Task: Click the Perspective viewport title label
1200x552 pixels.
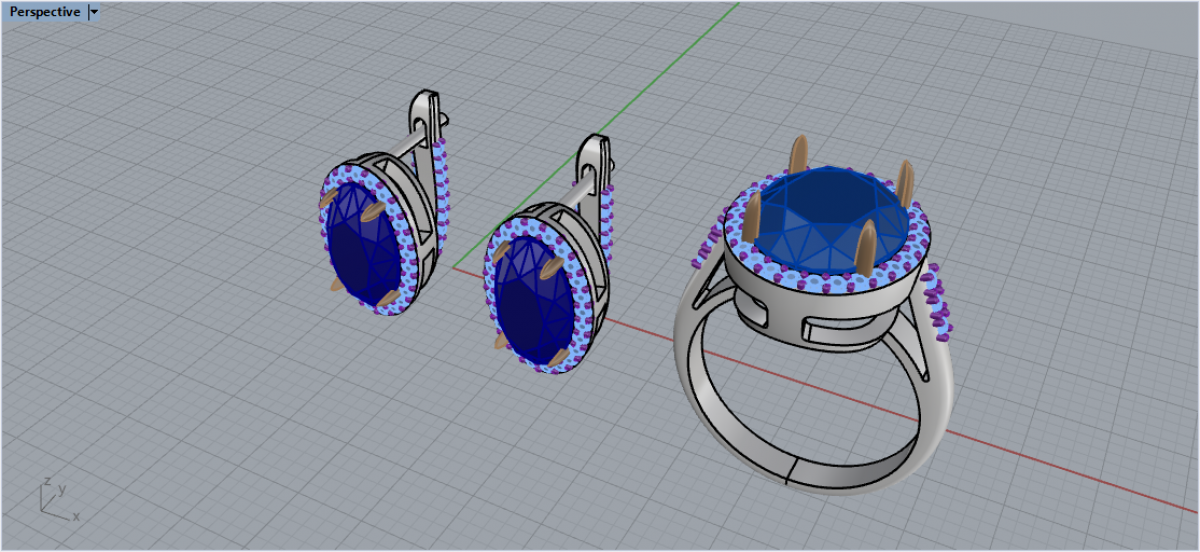Action: [45, 12]
